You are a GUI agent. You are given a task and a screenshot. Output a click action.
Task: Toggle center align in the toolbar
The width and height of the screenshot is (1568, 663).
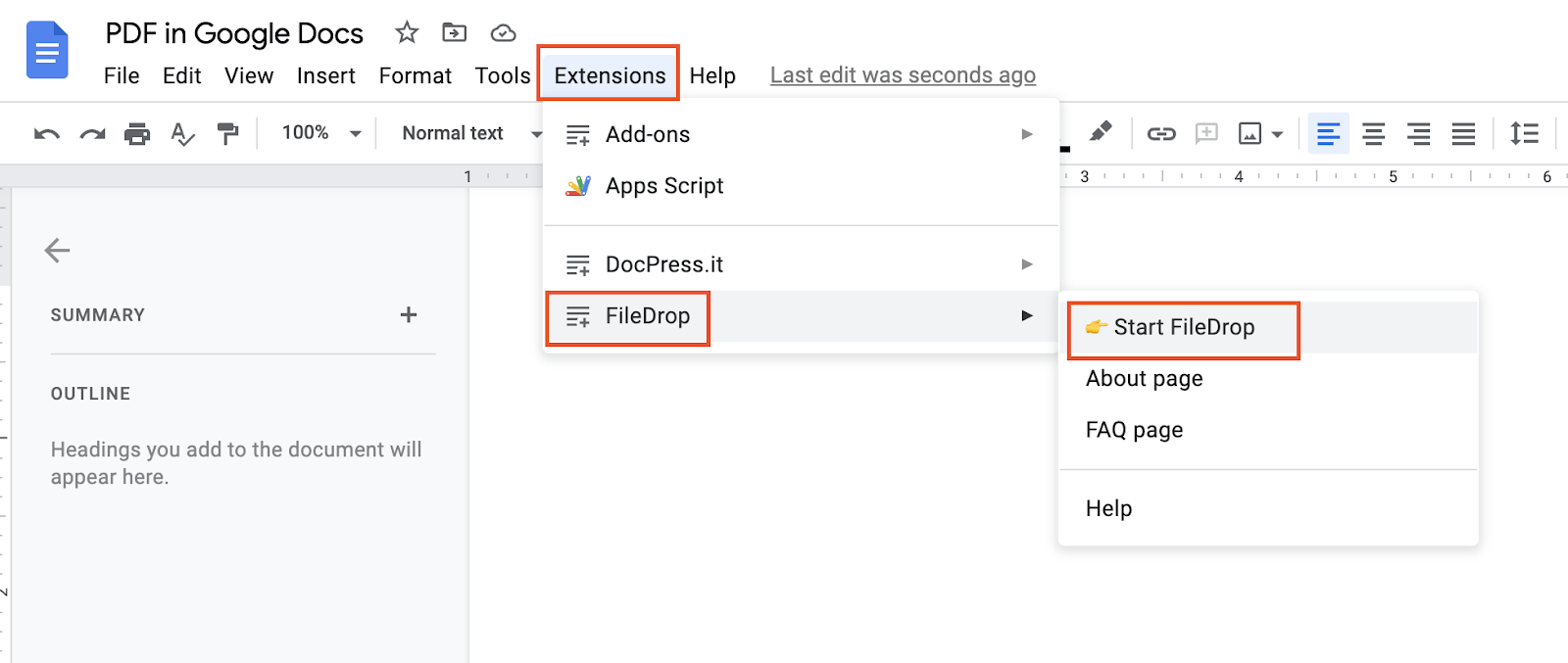(x=1374, y=134)
